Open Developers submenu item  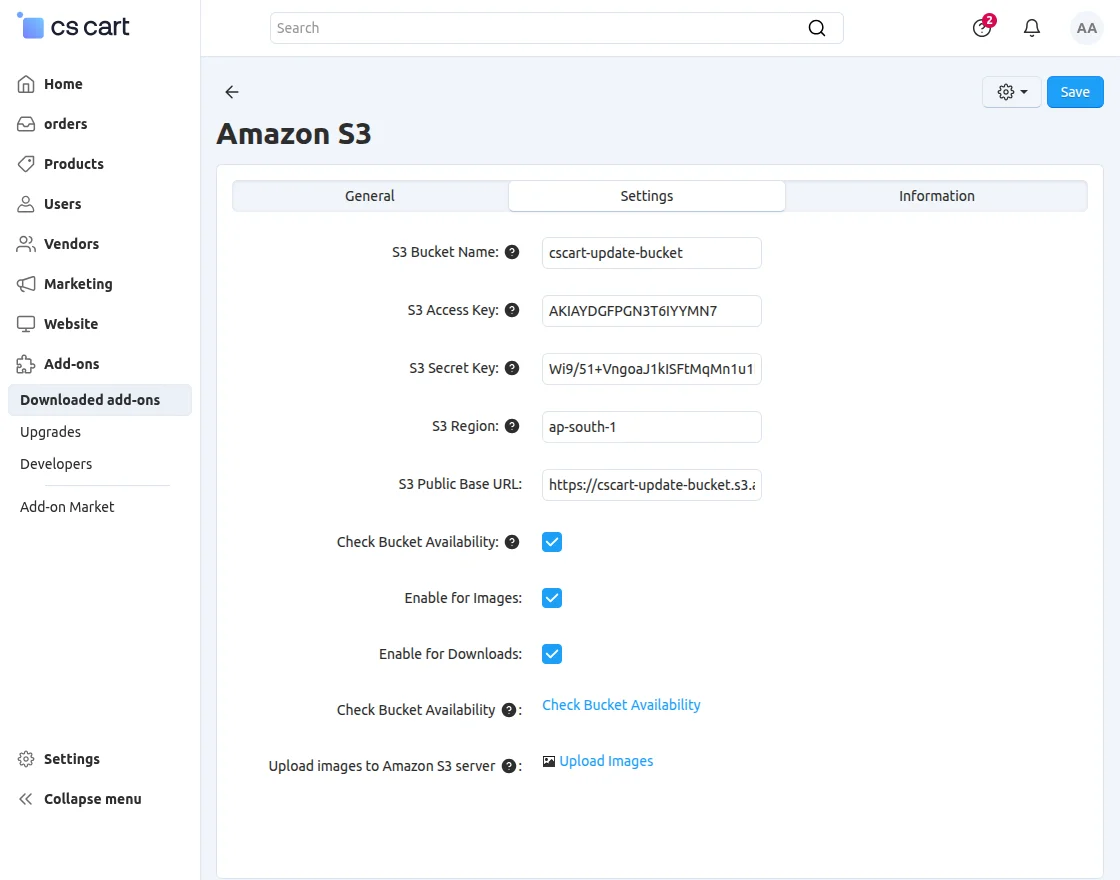(56, 464)
